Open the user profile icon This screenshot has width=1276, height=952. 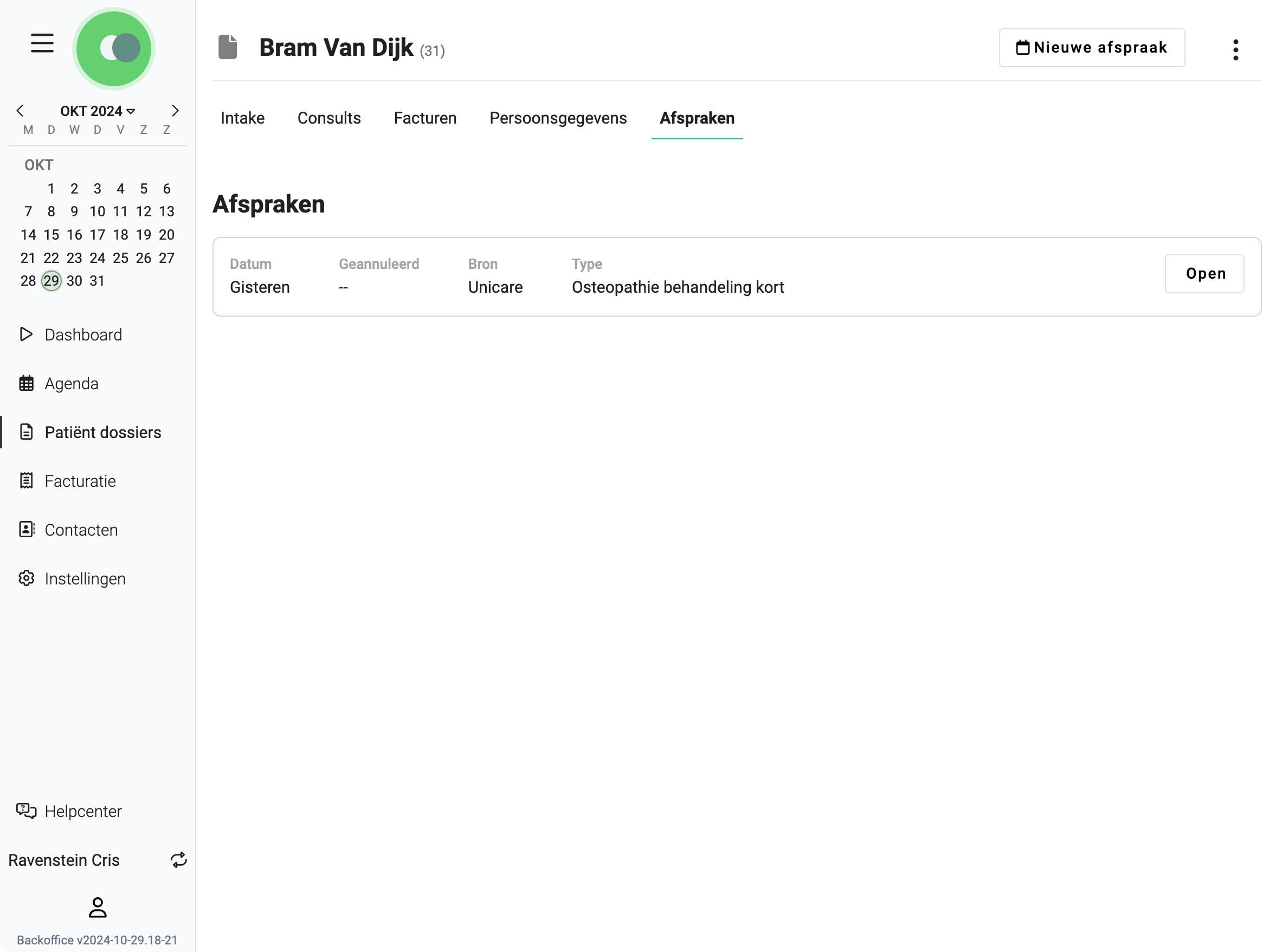tap(98, 908)
